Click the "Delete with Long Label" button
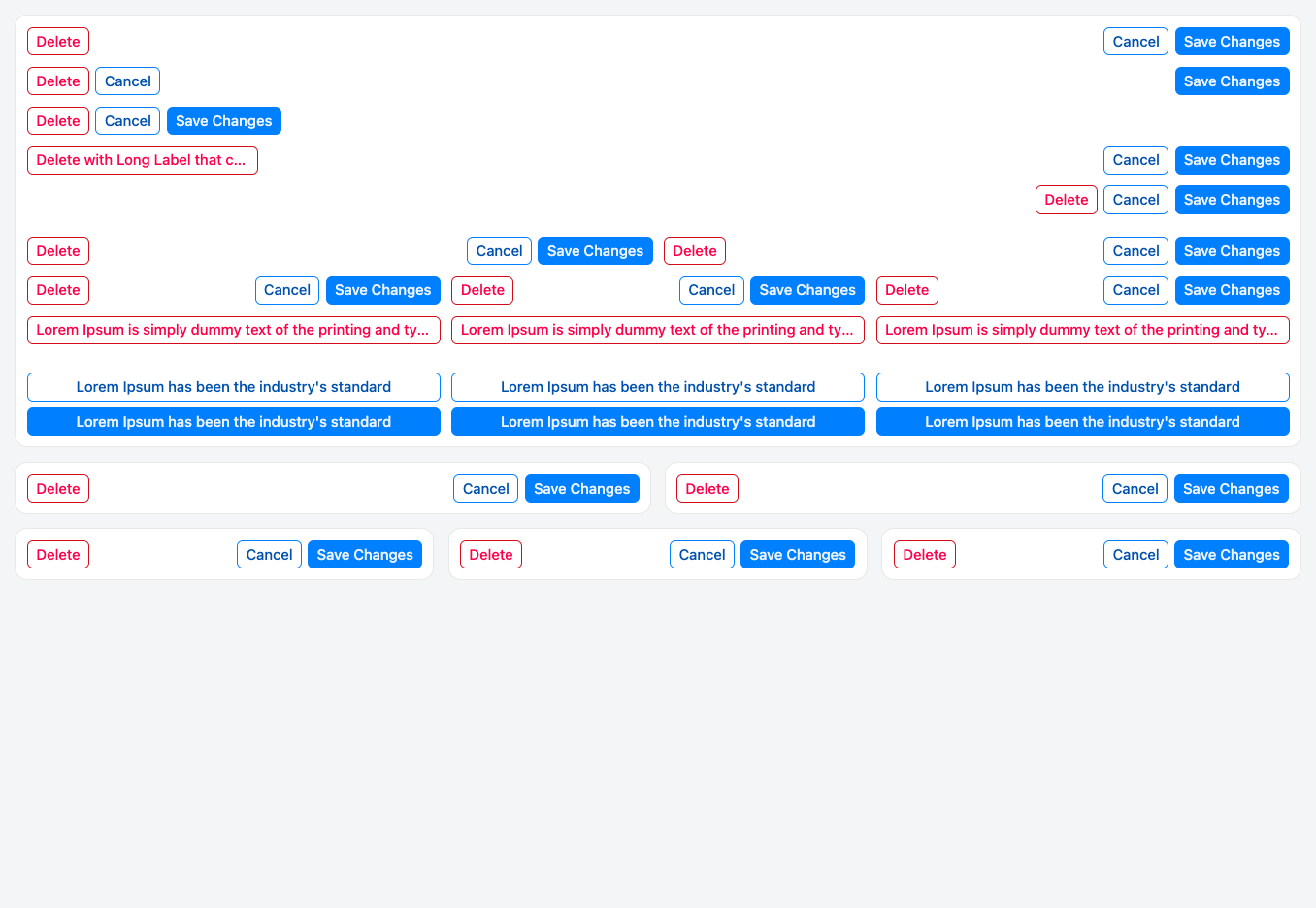Viewport: 1316px width, 908px height. click(x=142, y=160)
